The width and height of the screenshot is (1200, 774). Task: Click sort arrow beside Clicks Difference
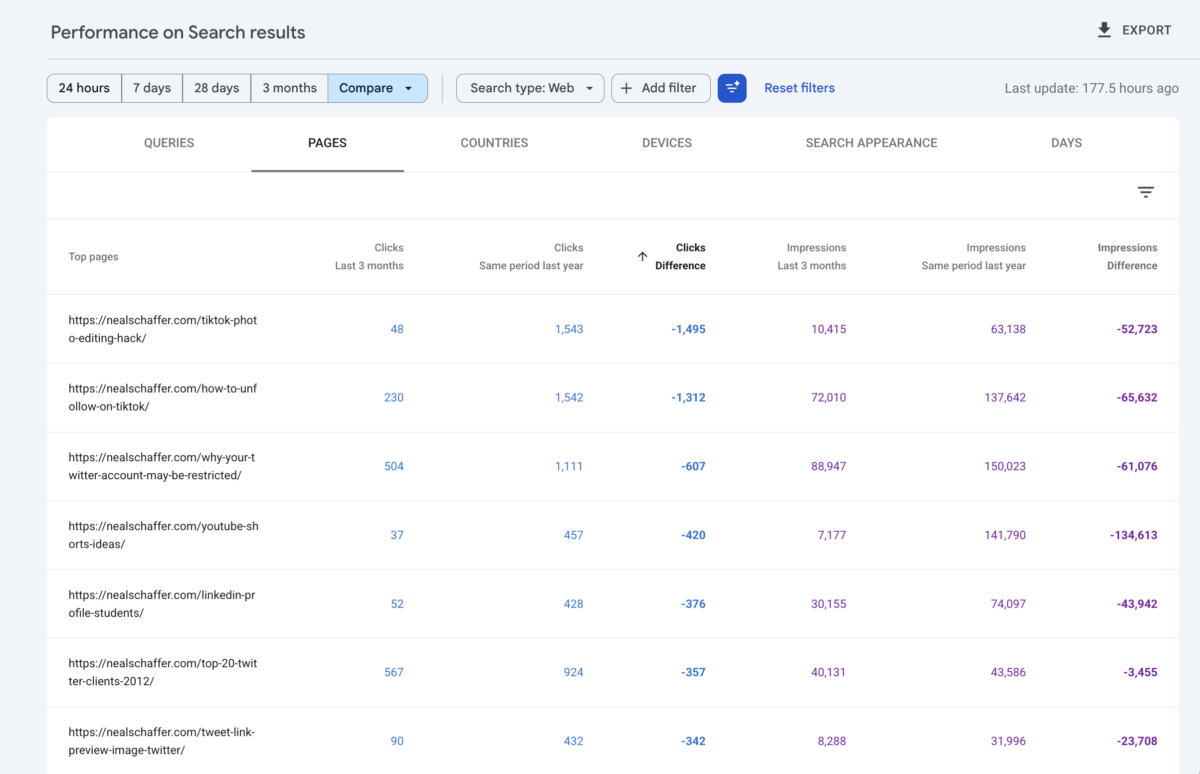point(642,257)
